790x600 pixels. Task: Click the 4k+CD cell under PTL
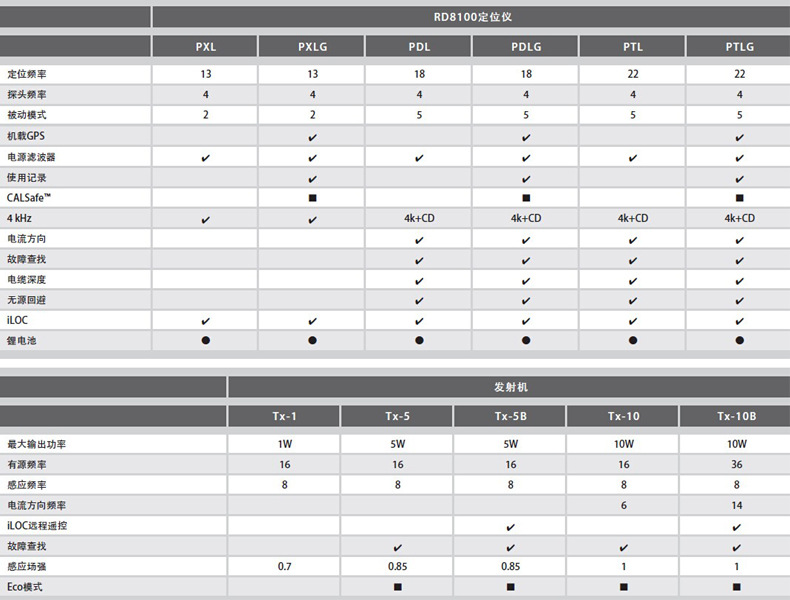[633, 218]
